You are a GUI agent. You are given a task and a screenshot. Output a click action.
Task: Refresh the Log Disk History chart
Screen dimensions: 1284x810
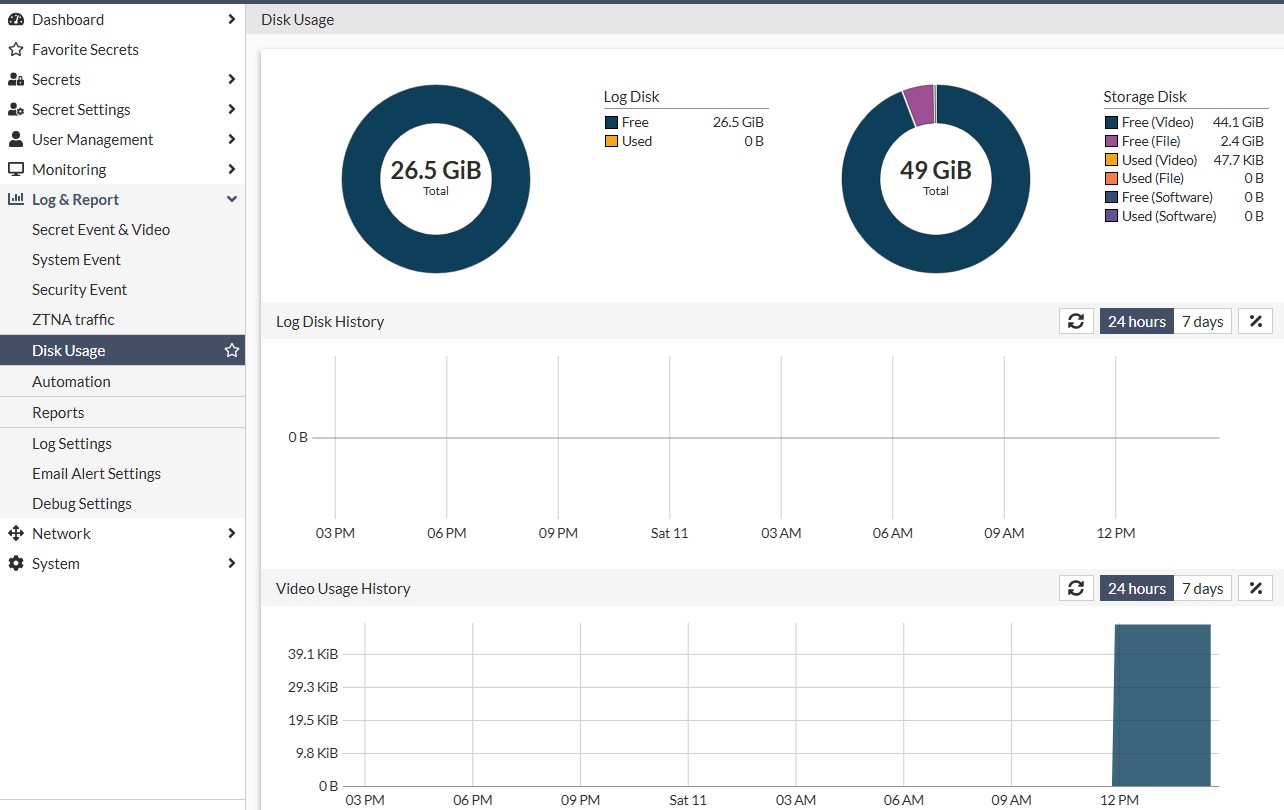click(1076, 321)
